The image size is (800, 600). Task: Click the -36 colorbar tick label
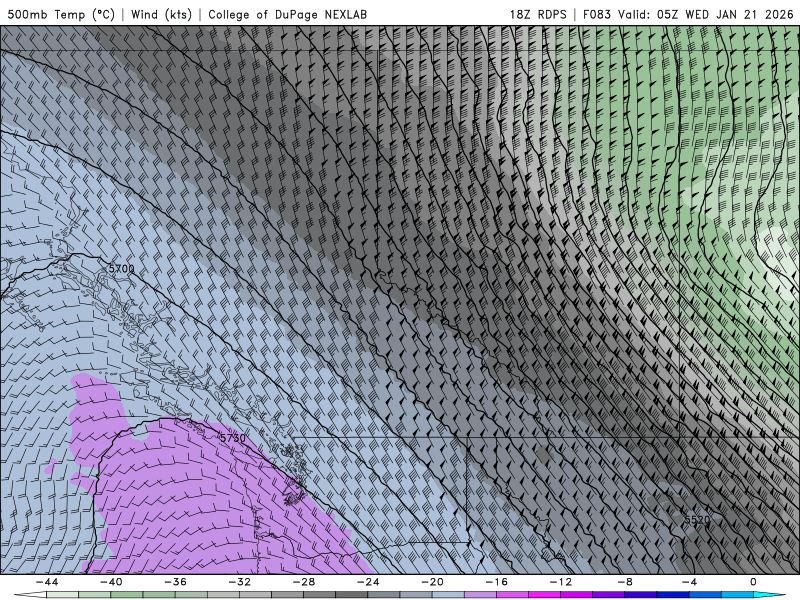[176, 582]
